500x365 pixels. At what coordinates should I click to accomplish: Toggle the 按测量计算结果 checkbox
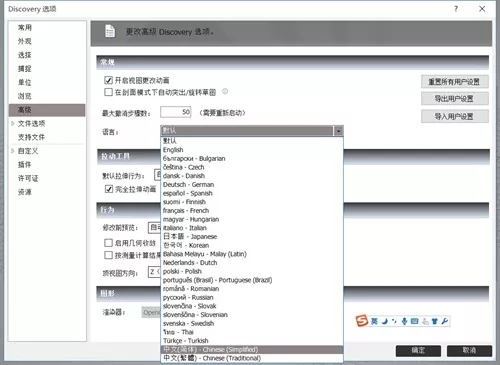pos(108,255)
